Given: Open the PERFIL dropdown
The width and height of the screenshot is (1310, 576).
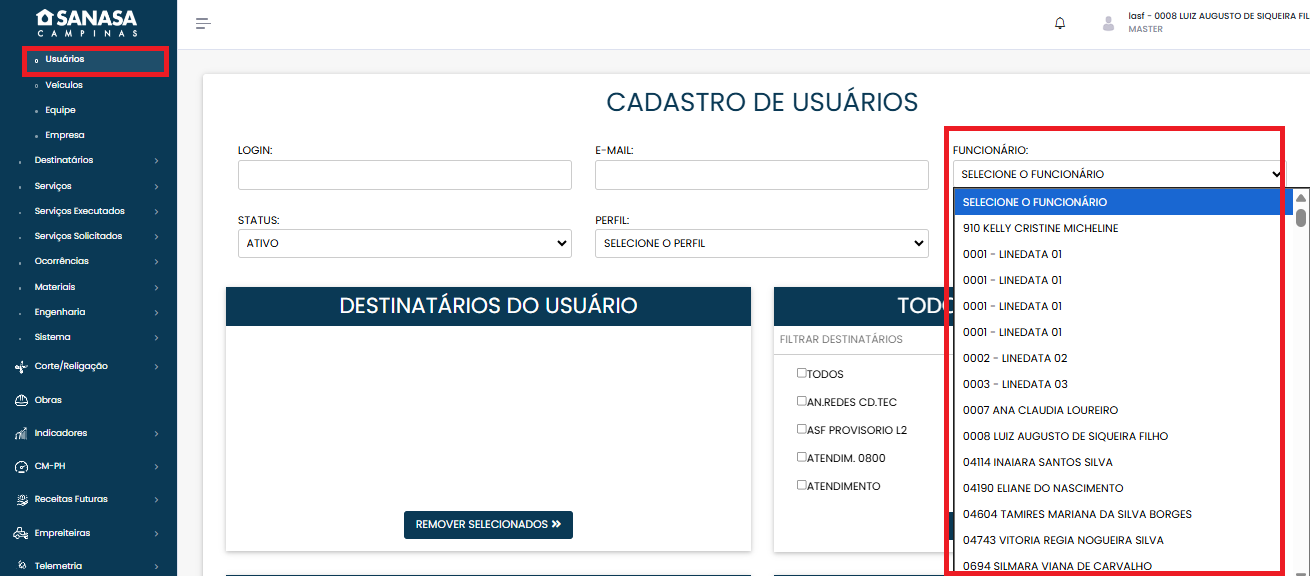Looking at the screenshot, I should coord(761,244).
